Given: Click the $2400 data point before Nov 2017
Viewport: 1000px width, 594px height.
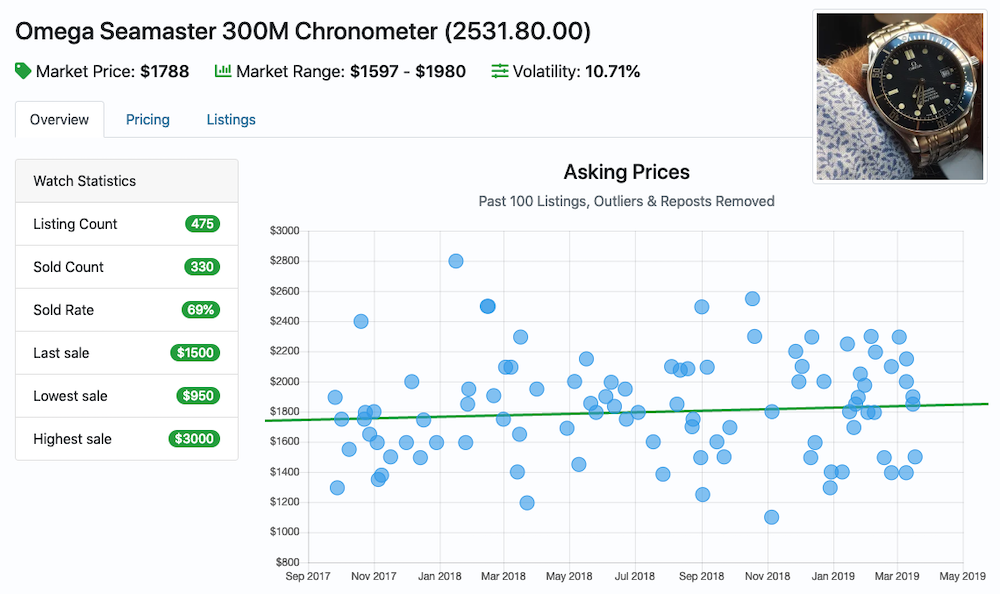Looking at the screenshot, I should pyautogui.click(x=361, y=322).
